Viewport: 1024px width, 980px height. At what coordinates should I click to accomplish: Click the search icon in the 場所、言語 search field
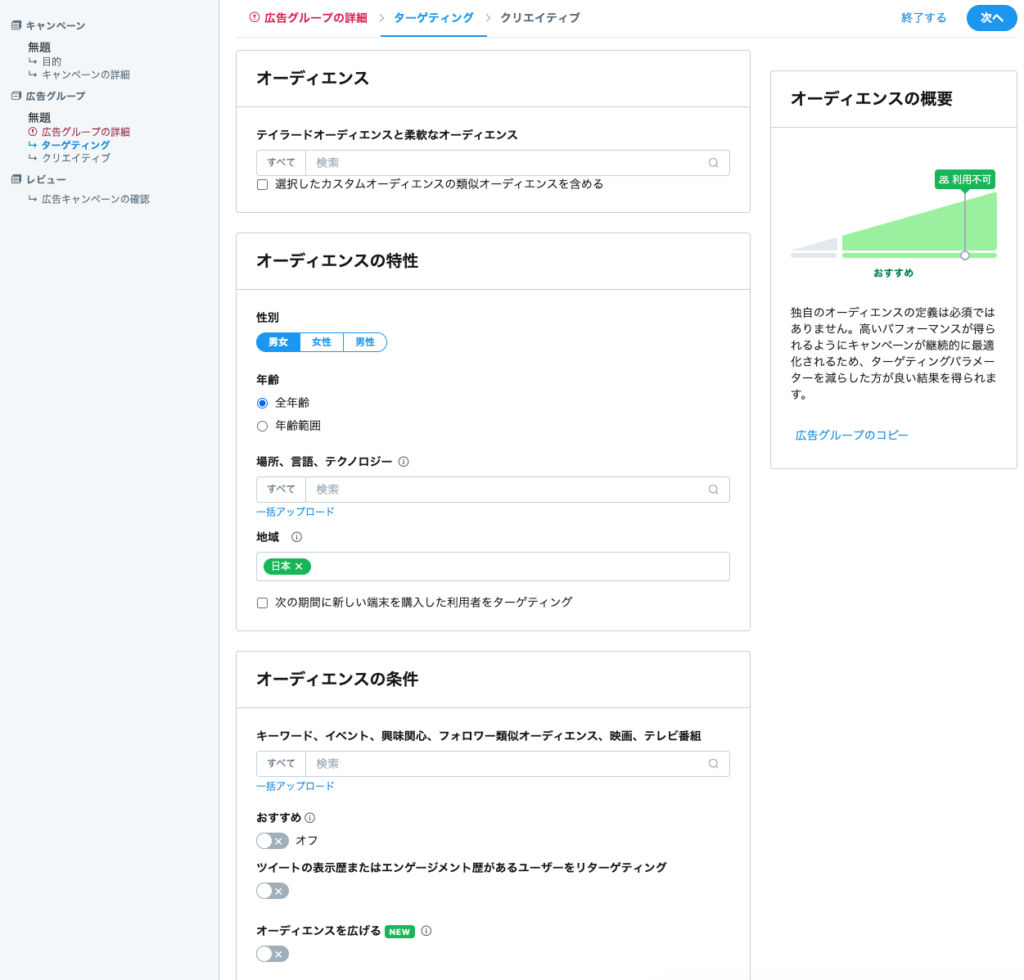[713, 490]
